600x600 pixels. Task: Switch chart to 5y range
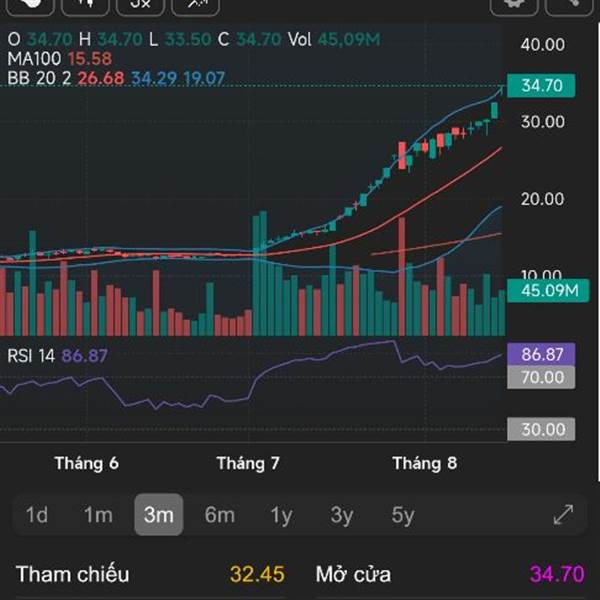coord(403,515)
